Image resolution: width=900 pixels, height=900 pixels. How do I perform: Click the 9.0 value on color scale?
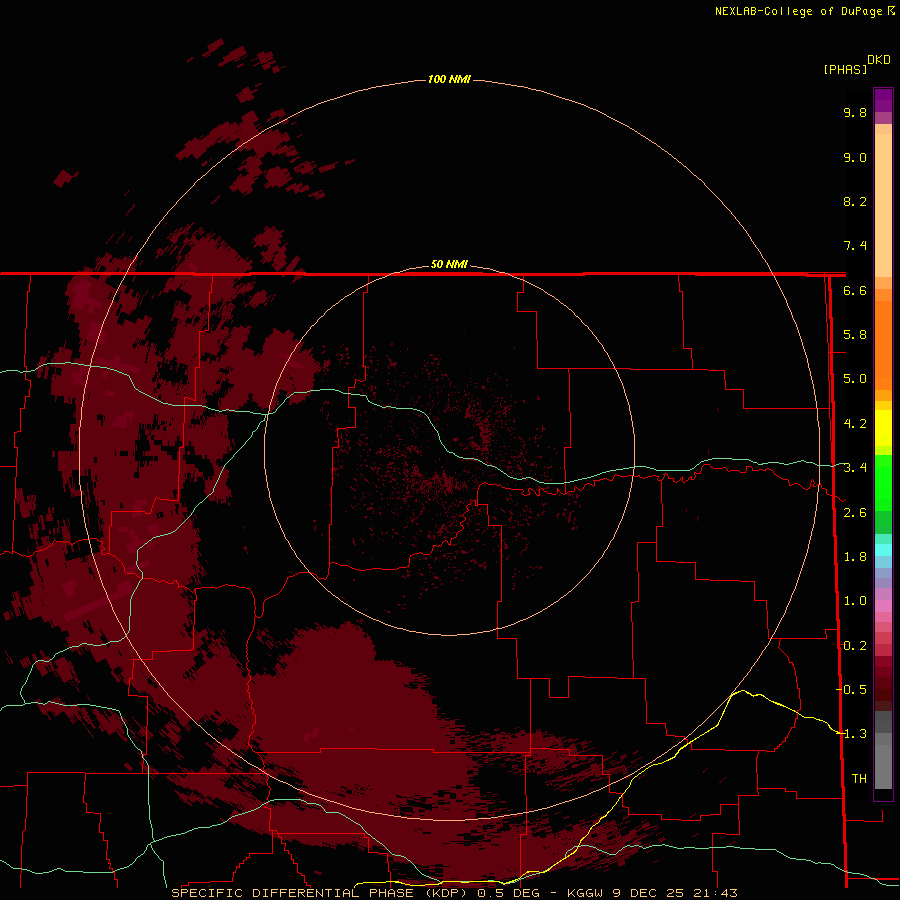855,157
